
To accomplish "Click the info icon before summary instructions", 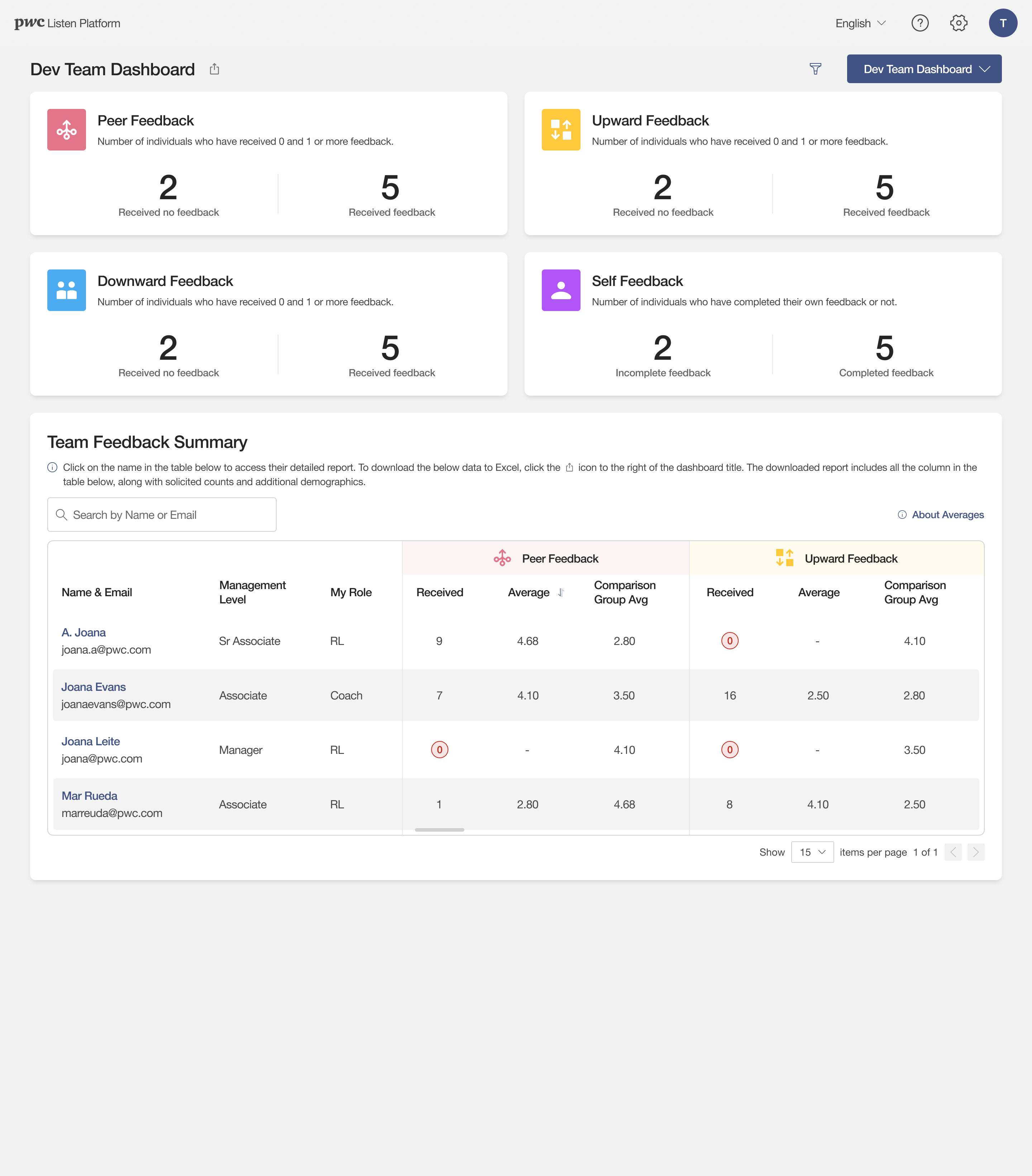I will click(52, 467).
